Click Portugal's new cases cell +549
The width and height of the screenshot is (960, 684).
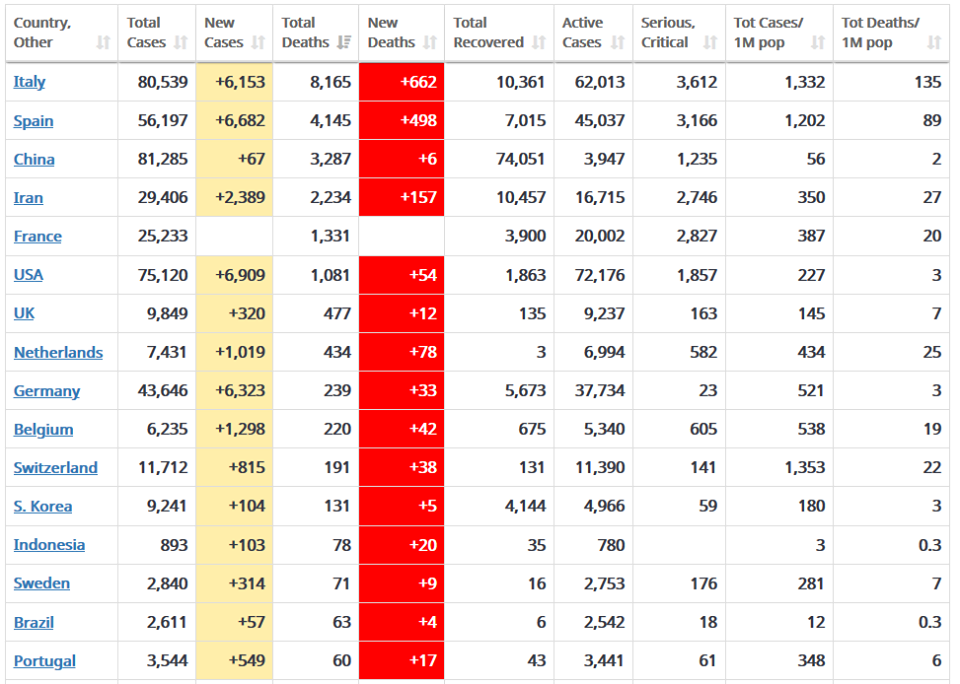pyautogui.click(x=234, y=661)
